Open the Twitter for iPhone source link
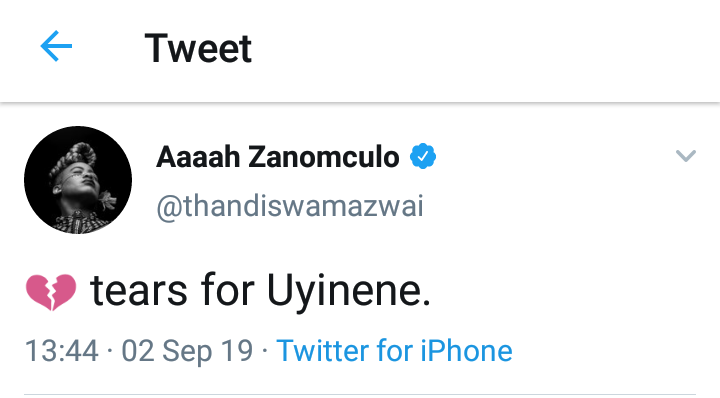The image size is (720, 398). tap(394, 351)
